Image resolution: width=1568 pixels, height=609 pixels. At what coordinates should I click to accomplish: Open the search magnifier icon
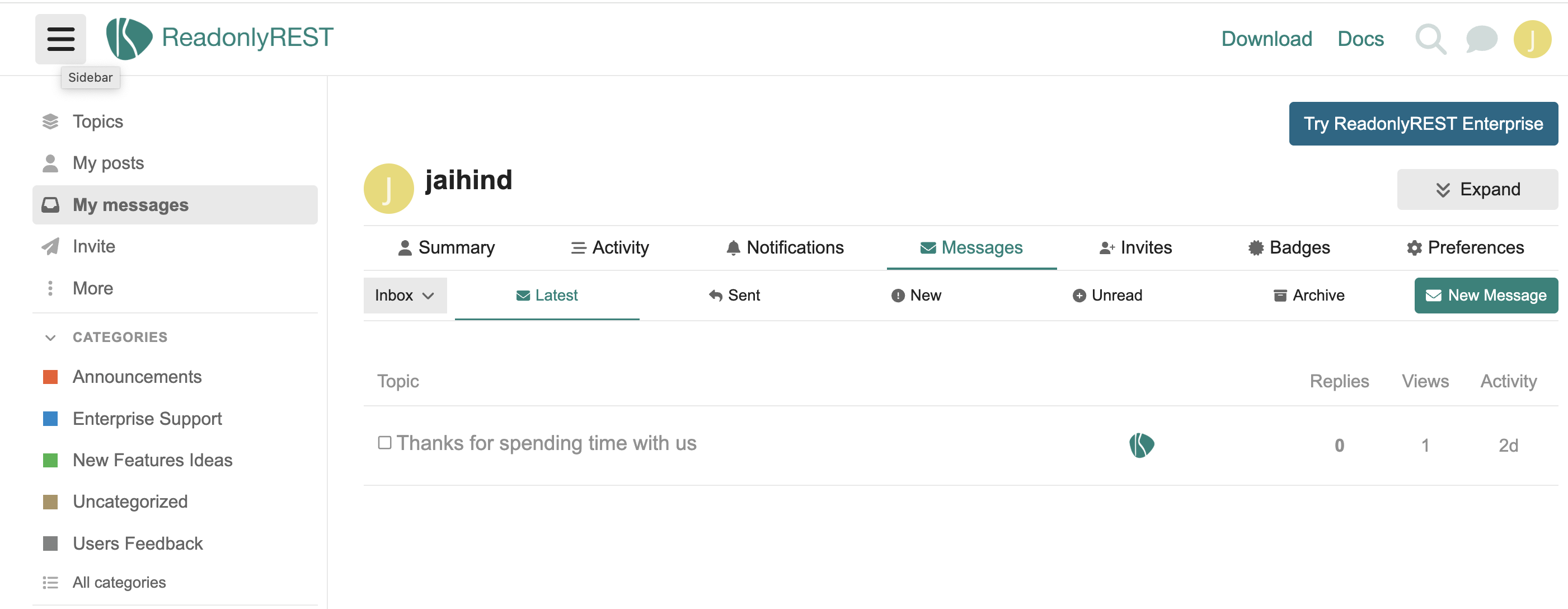pyautogui.click(x=1429, y=40)
